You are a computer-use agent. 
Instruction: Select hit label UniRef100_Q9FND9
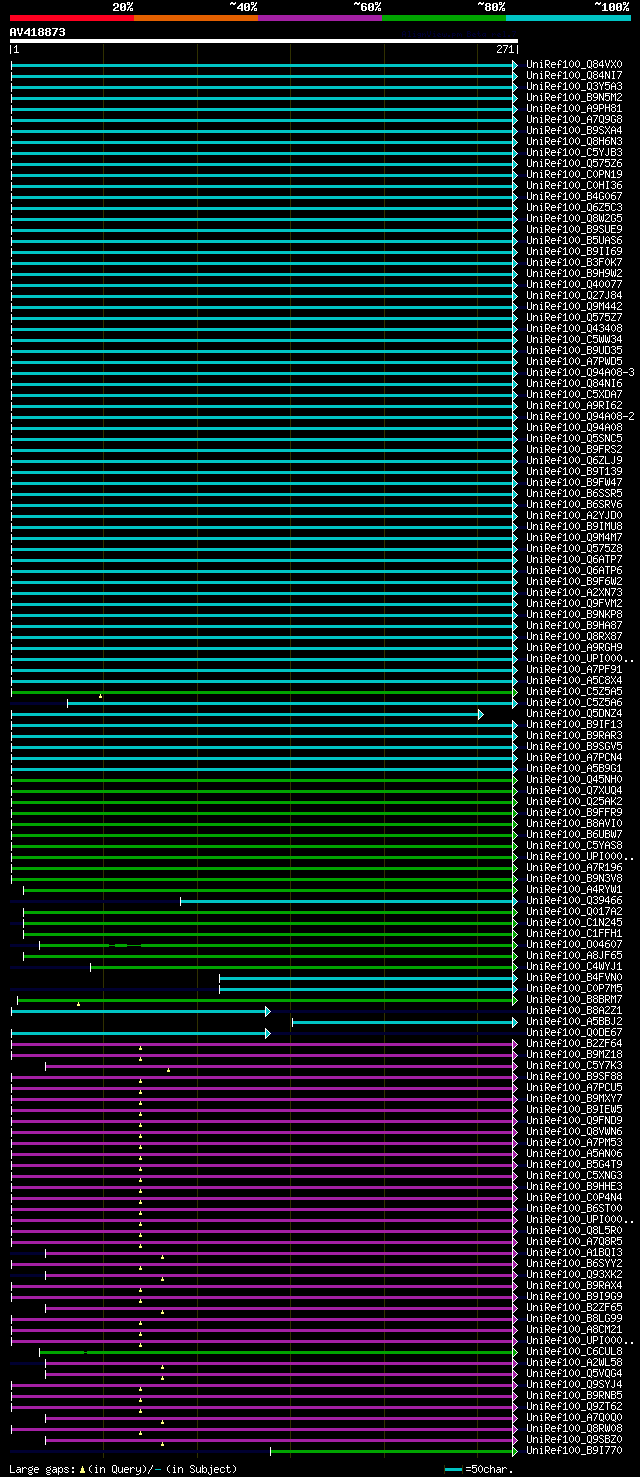pos(573,1120)
